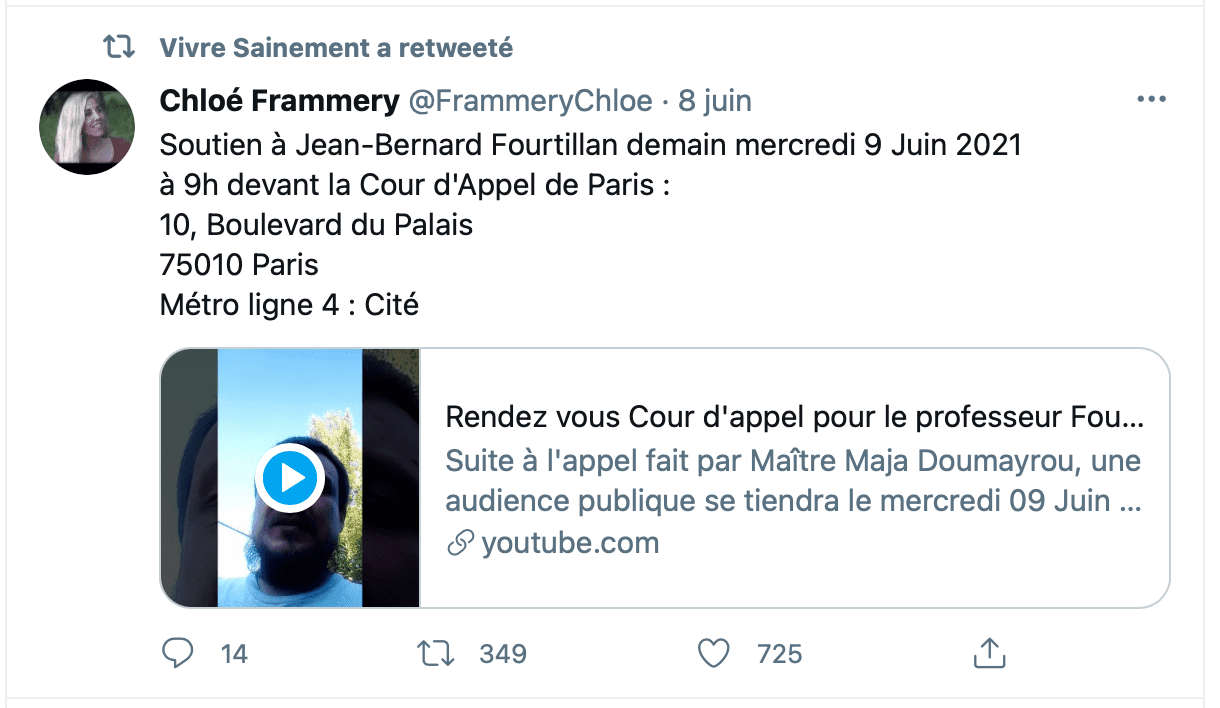Click the 725 likes count

[x=780, y=654]
